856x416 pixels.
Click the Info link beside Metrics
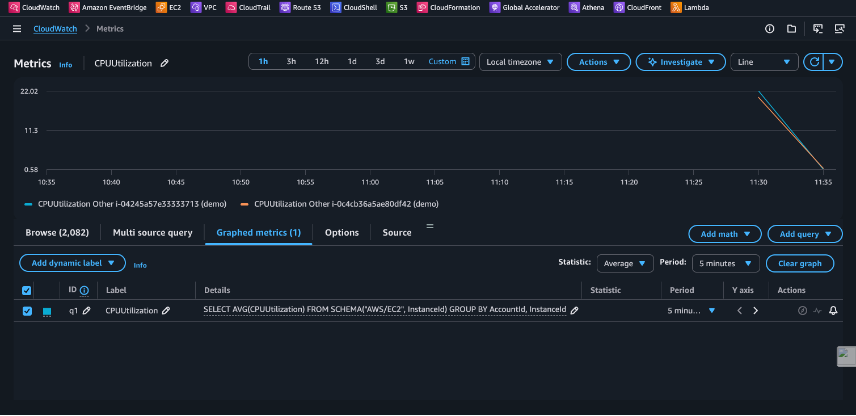pyautogui.click(x=66, y=65)
